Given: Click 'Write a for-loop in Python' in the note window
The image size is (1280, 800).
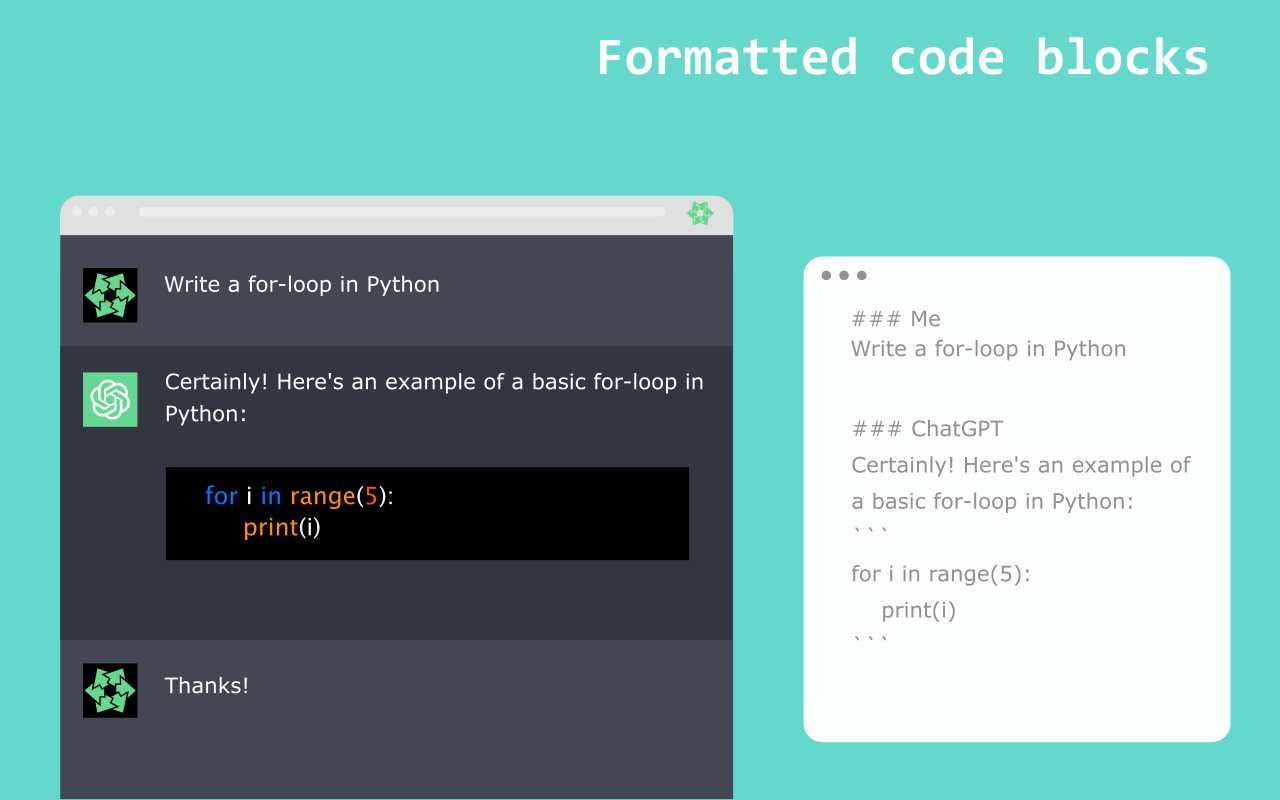Looking at the screenshot, I should pyautogui.click(x=989, y=349).
